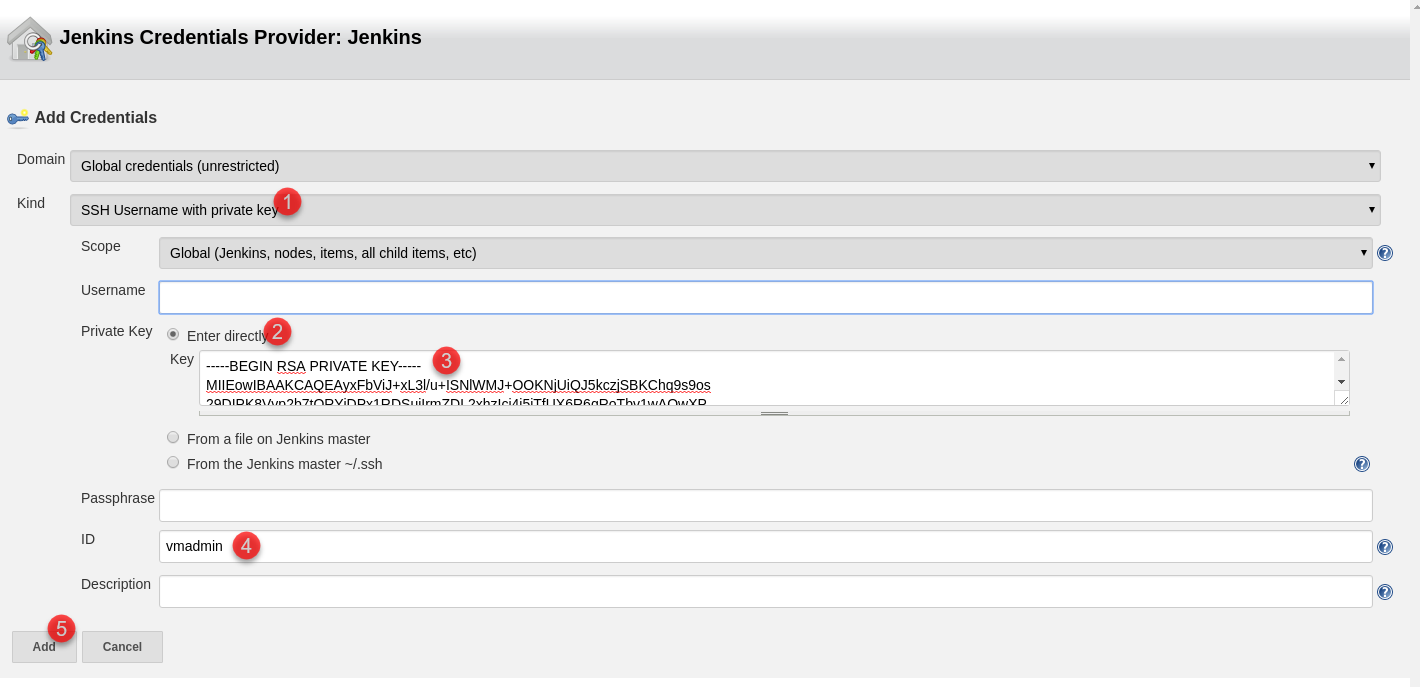This screenshot has width=1420, height=687.
Task: Open help icon for Private Key options
Action: [x=1362, y=464]
